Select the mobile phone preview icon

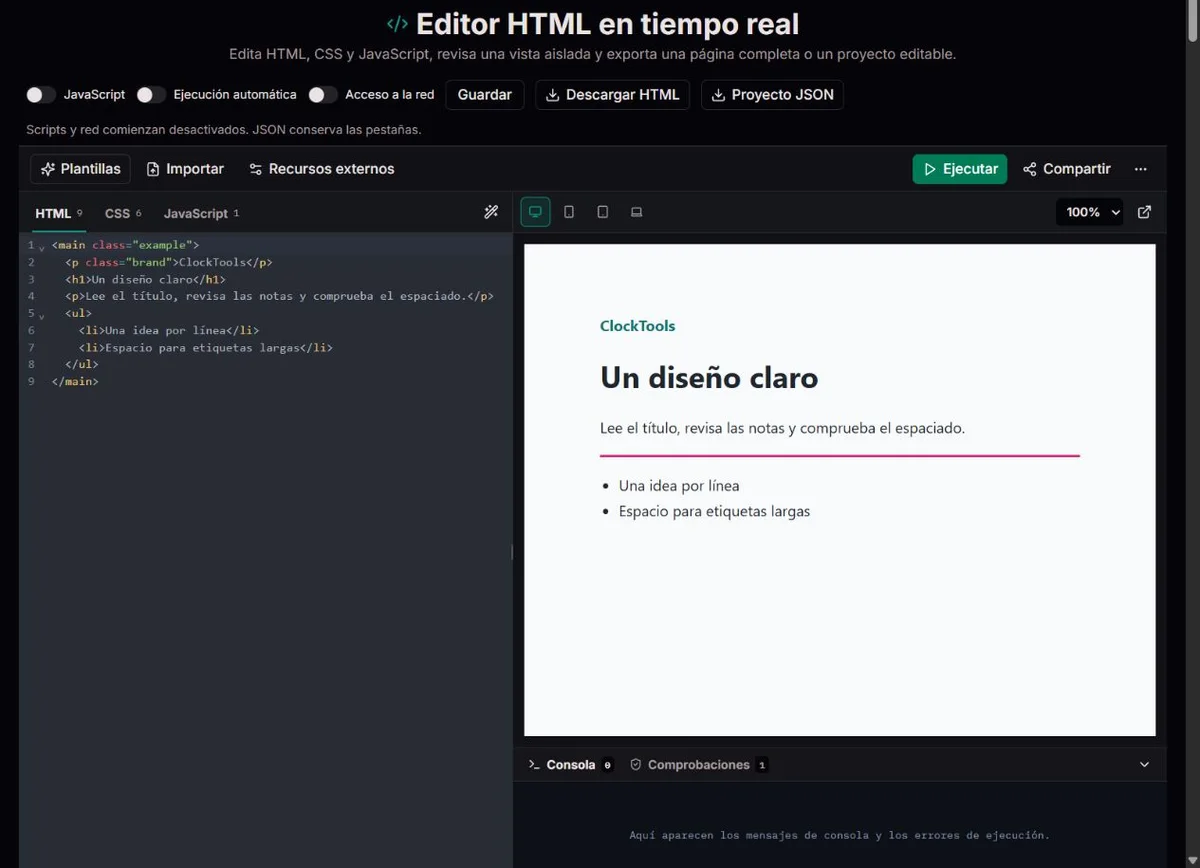(569, 212)
